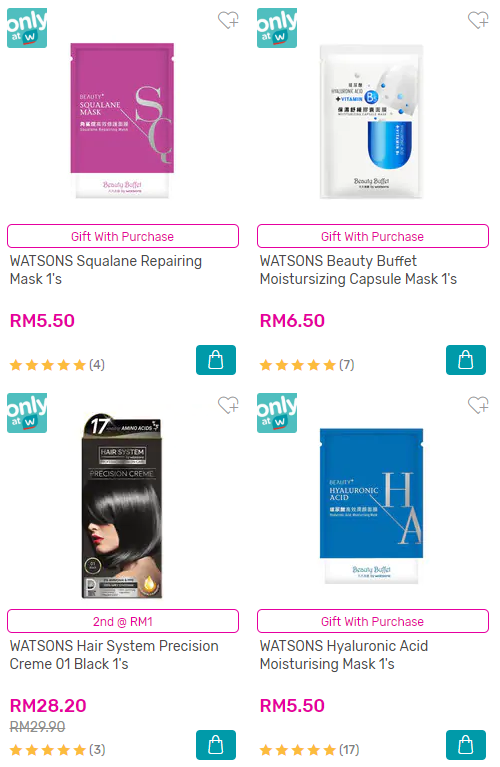Add Hair System Precision Creme to bag

216,745
